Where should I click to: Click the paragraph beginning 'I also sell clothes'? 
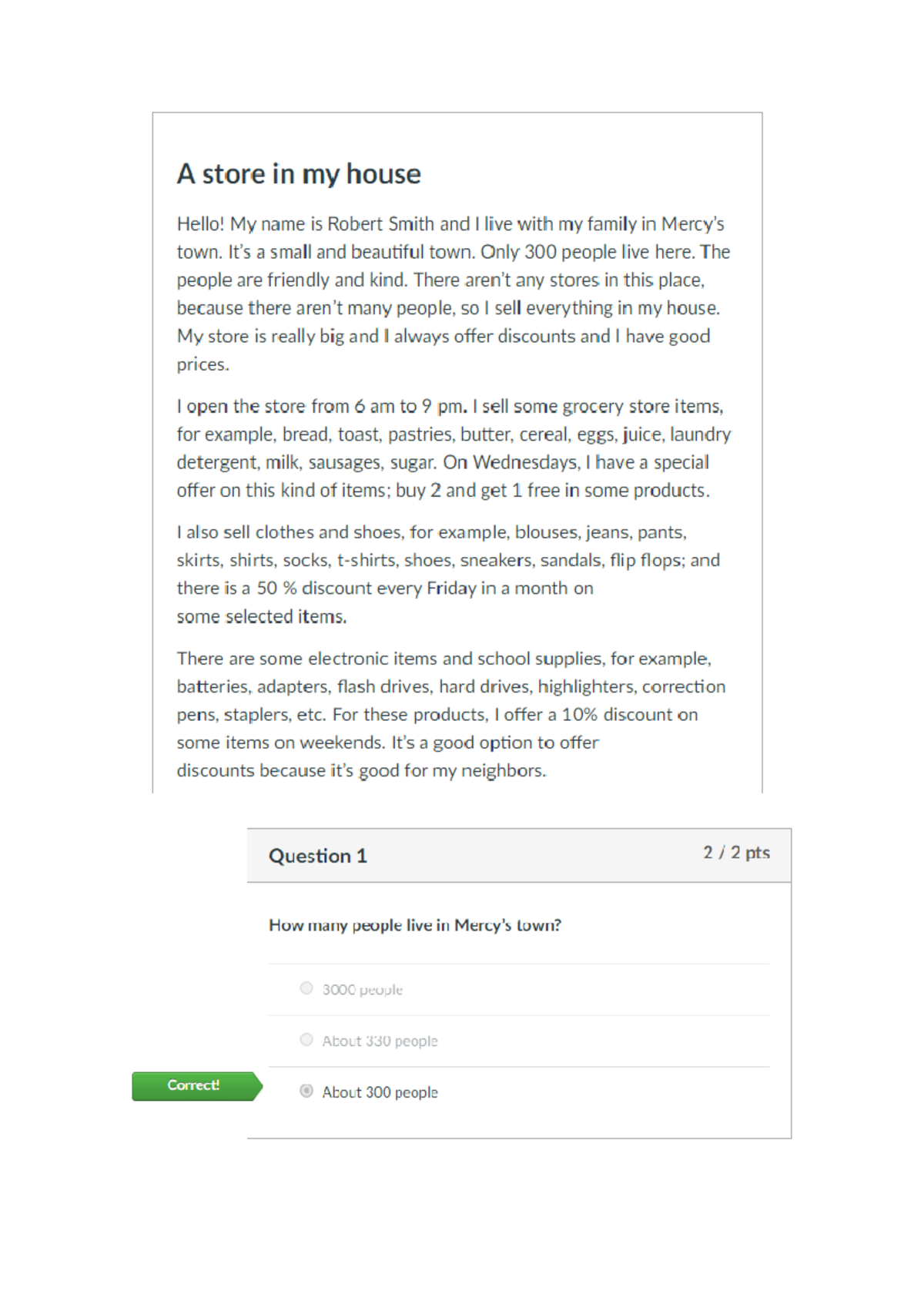tap(448, 574)
